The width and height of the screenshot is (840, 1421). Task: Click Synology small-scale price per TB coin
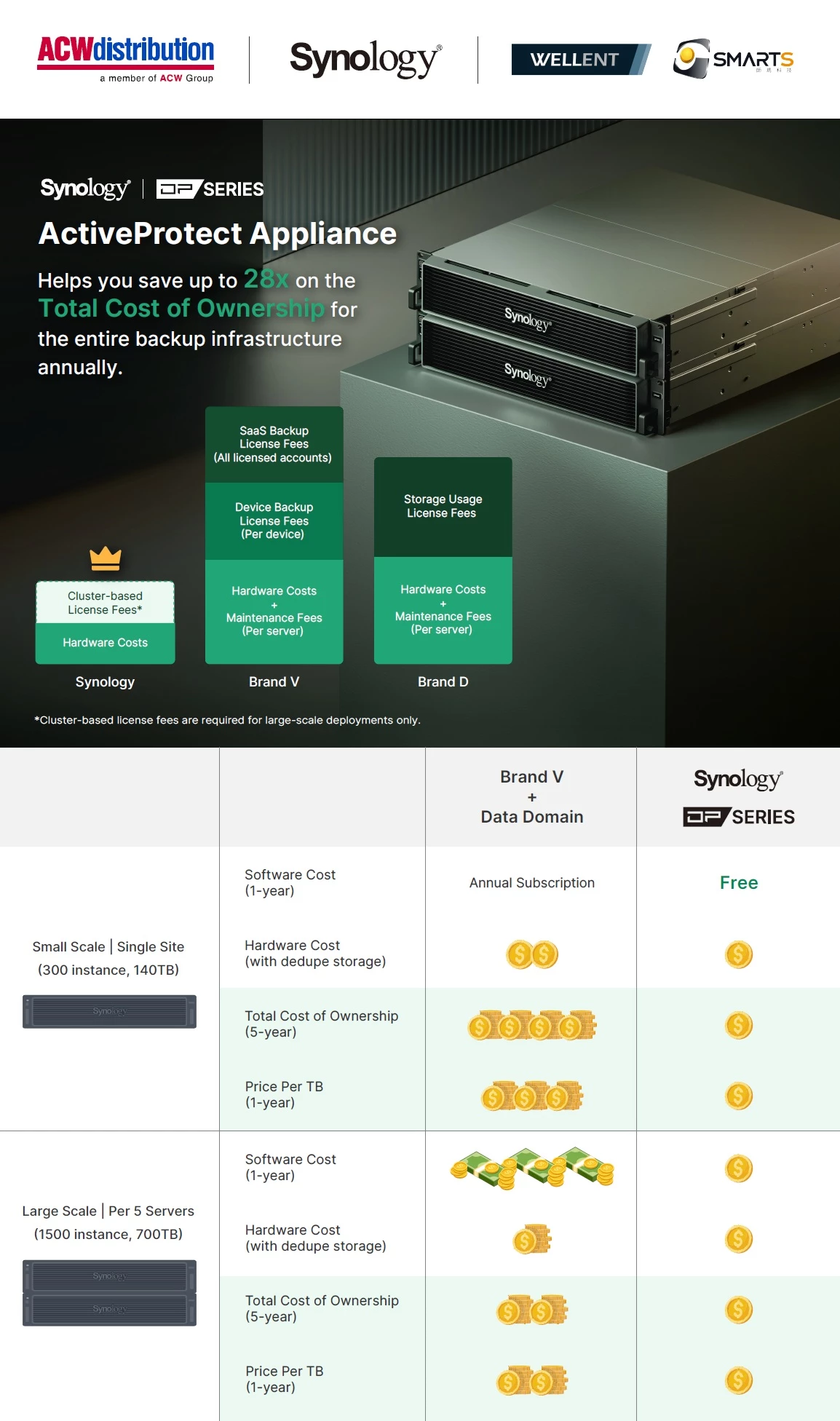point(739,1096)
